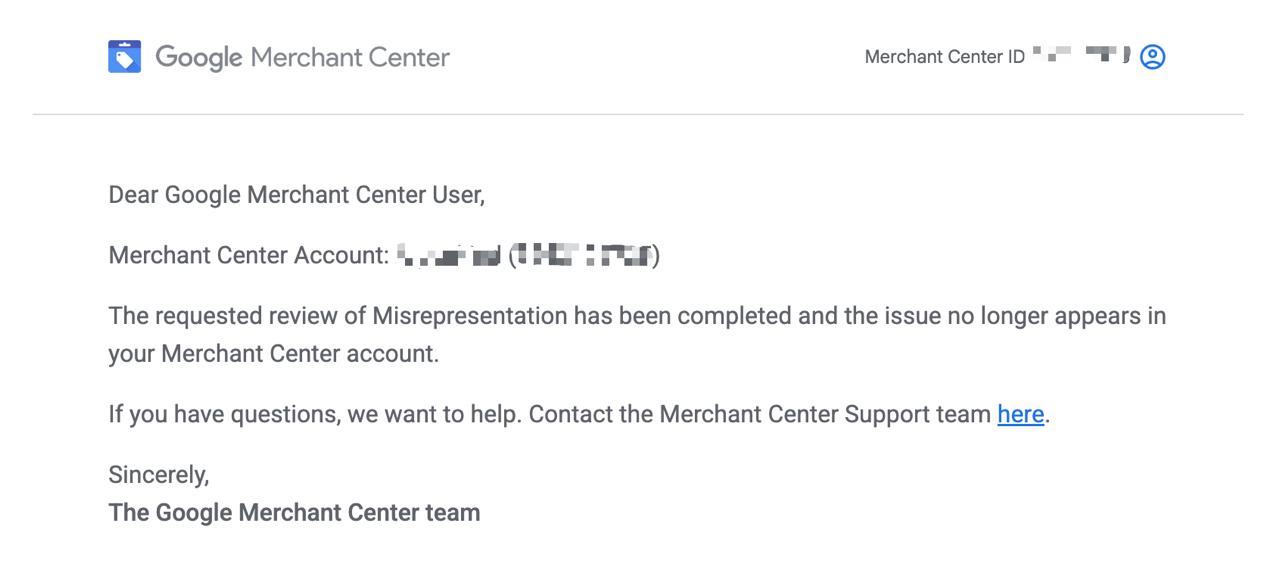Click 'Merchant Center Support team' phrase
Image resolution: width=1280 pixels, height=561 pixels.
(824, 414)
